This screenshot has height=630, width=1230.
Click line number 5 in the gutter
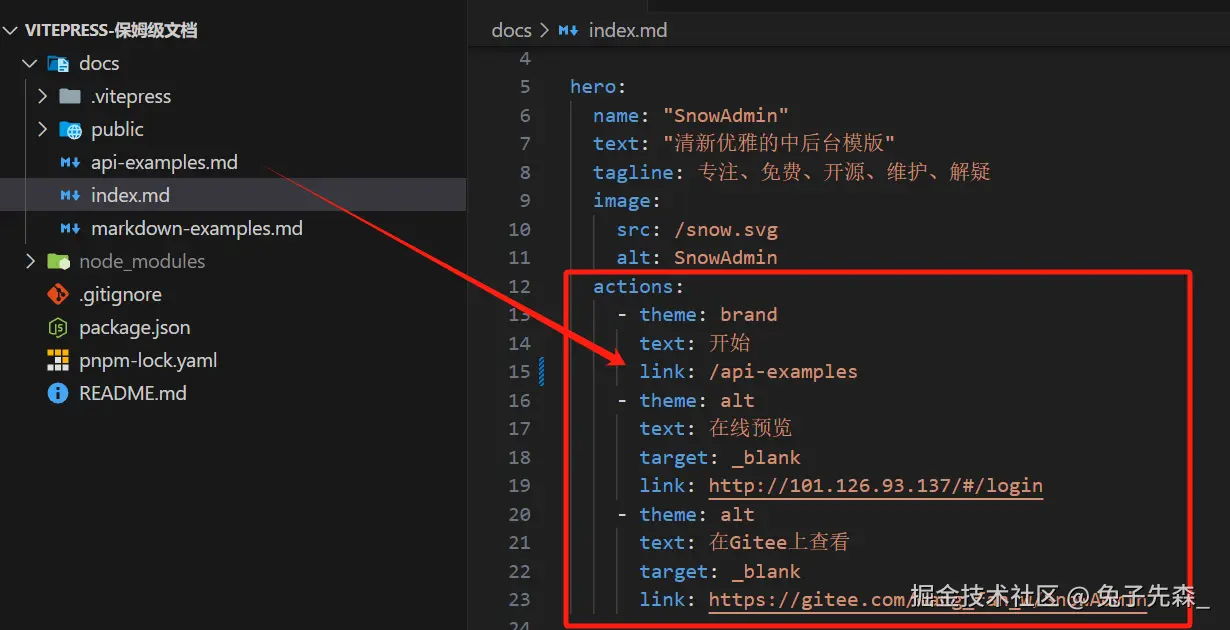(525, 87)
